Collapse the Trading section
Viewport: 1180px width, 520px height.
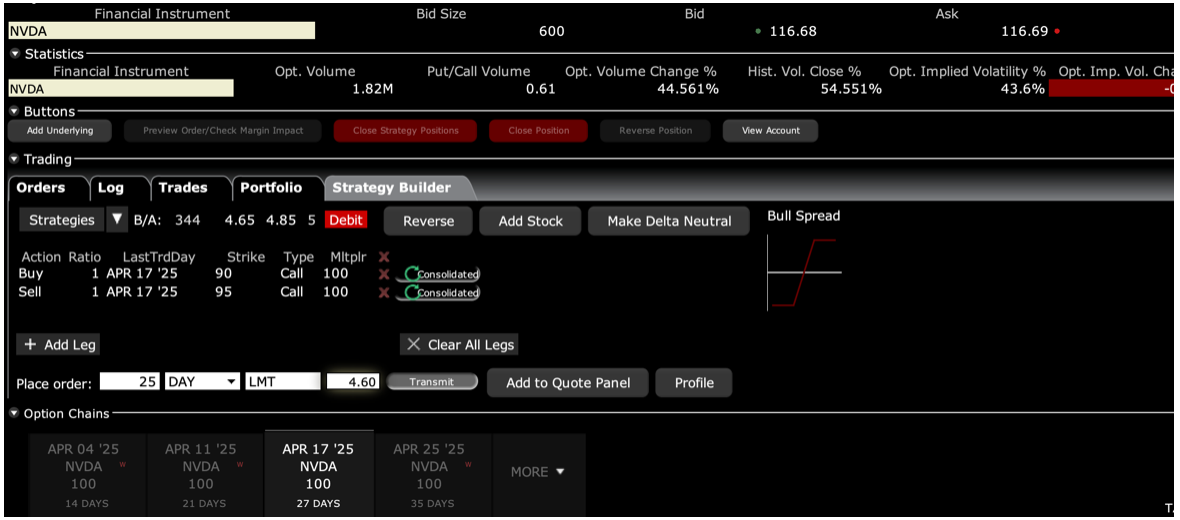coord(14,160)
